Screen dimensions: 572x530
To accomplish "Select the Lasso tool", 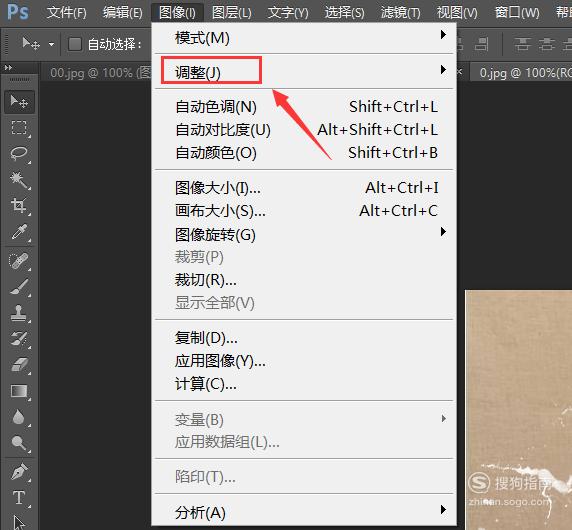I will (x=19, y=154).
